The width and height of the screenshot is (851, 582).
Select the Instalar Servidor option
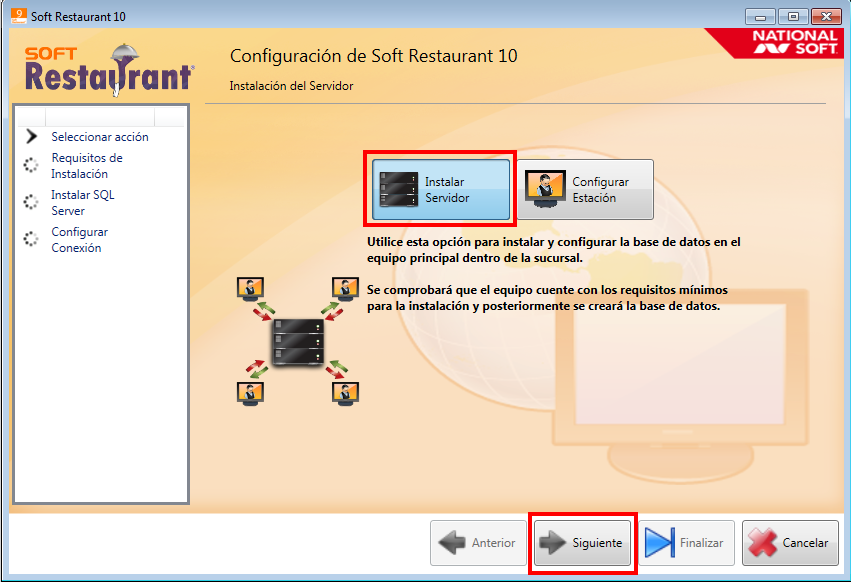point(441,189)
